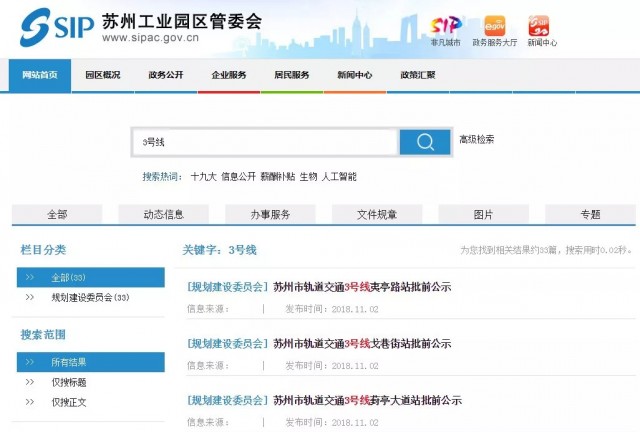Open result 苏州市轨道交通3号线葑亭大道站批前公示
Viewport: 640px width, 432px height.
coord(367,400)
